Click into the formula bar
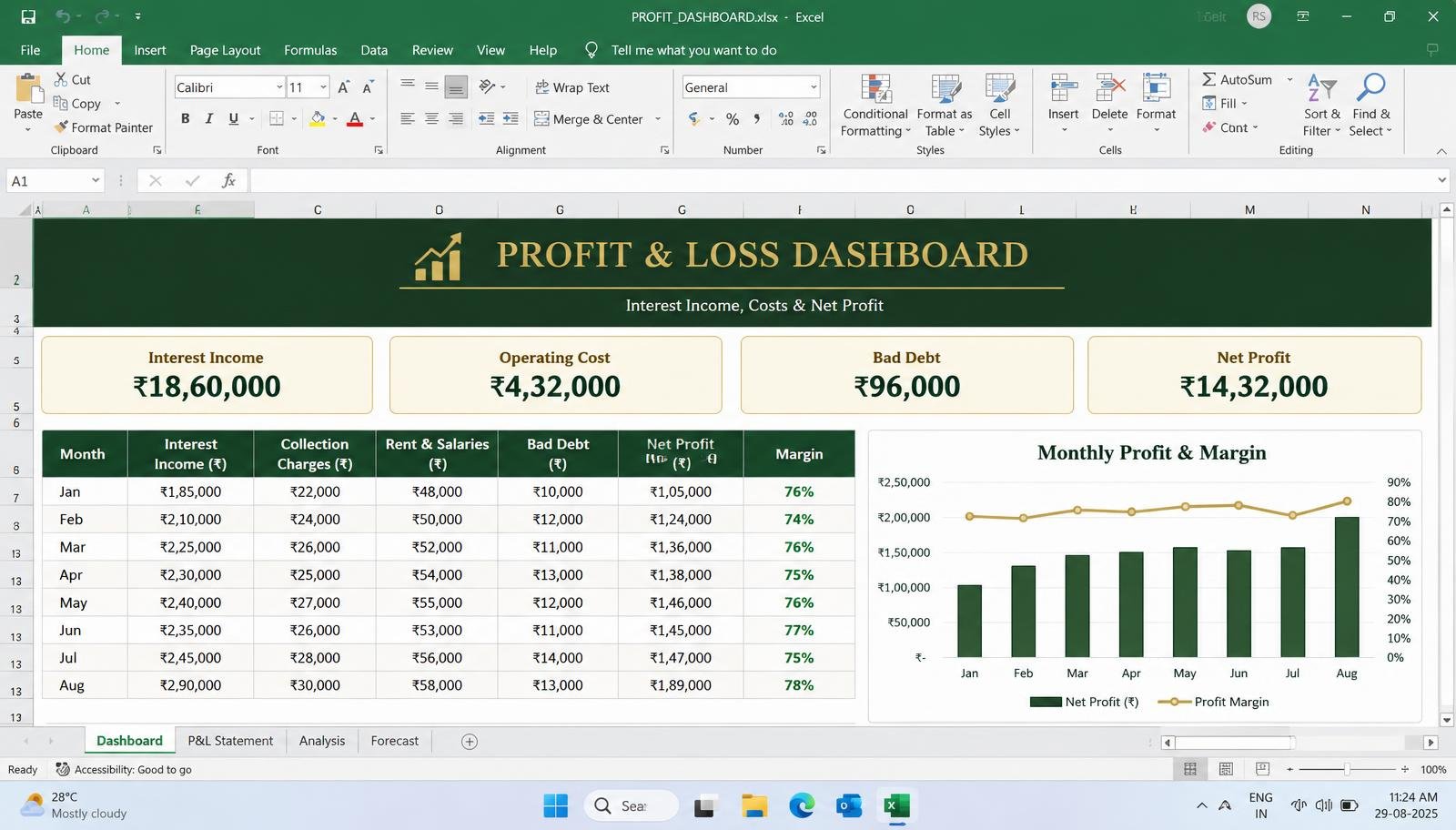Viewport: 1456px width, 830px height. click(844, 180)
